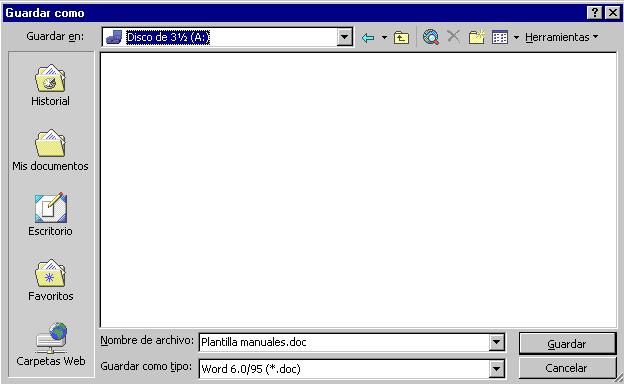Expand the Guardar en location dropdown
The width and height of the screenshot is (624, 384).
pos(345,37)
